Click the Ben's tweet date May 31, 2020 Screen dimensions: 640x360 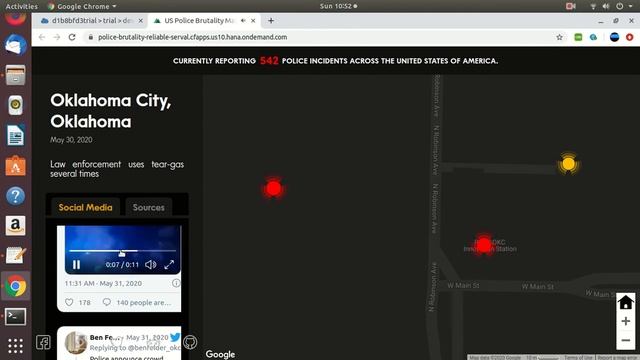pyautogui.click(x=147, y=337)
